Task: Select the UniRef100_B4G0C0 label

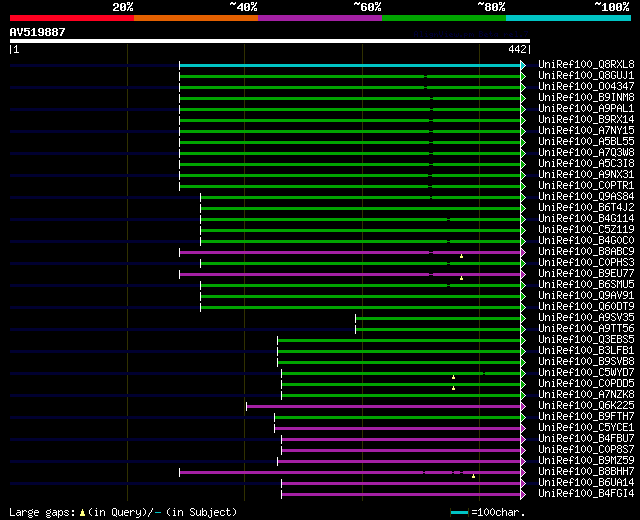Action: [x=586, y=241]
